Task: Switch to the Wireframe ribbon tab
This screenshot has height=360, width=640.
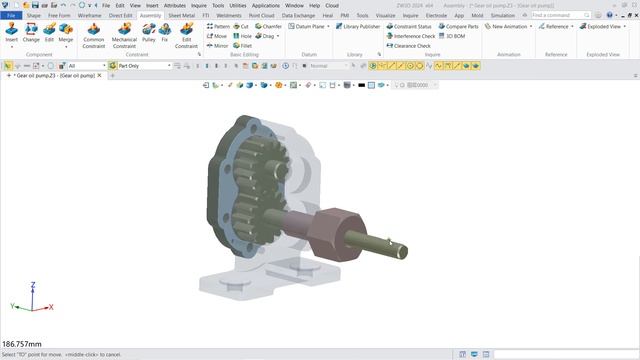Action: click(89, 15)
